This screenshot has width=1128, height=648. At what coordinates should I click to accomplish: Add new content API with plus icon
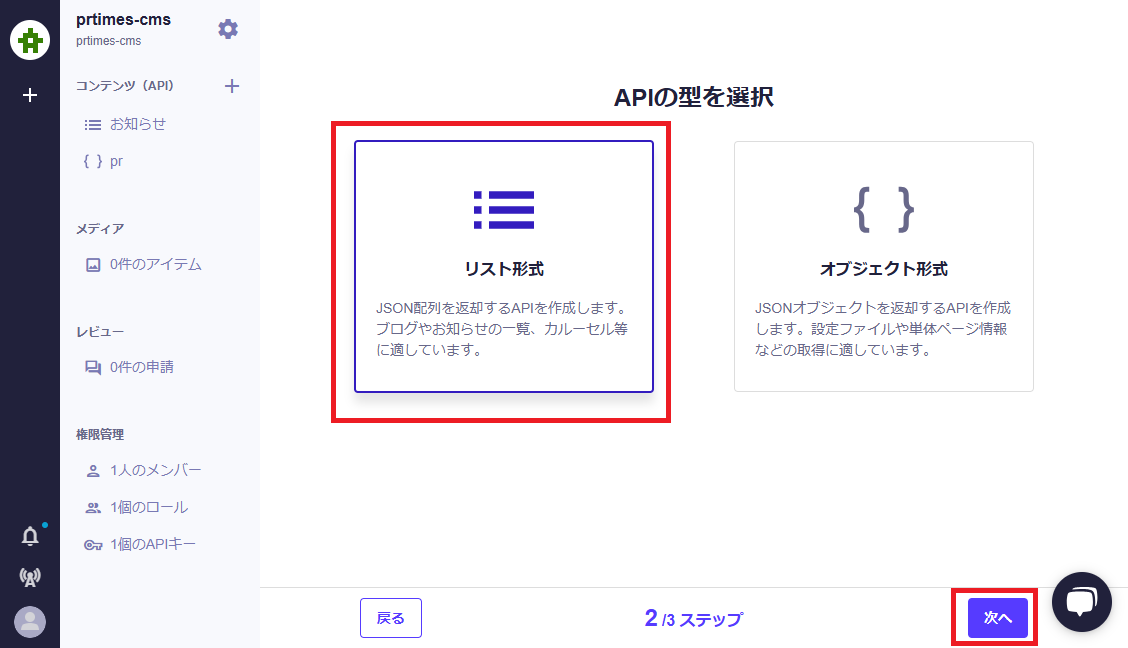click(x=232, y=86)
